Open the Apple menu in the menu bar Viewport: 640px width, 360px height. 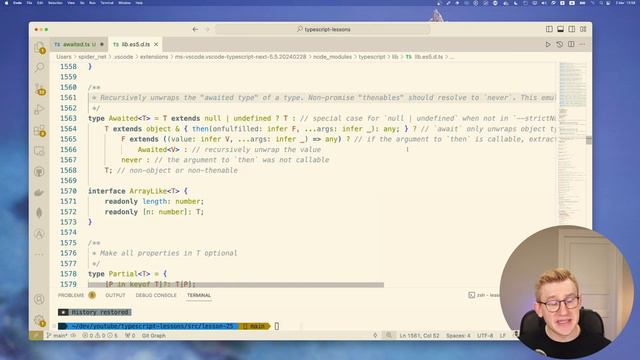pyautogui.click(x=6, y=3)
